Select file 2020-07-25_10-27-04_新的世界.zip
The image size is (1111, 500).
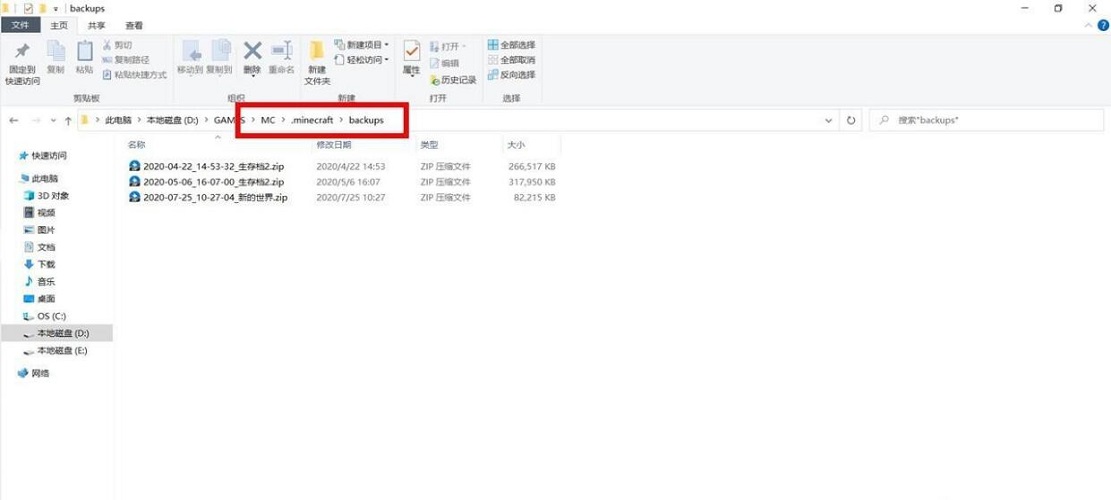point(208,198)
